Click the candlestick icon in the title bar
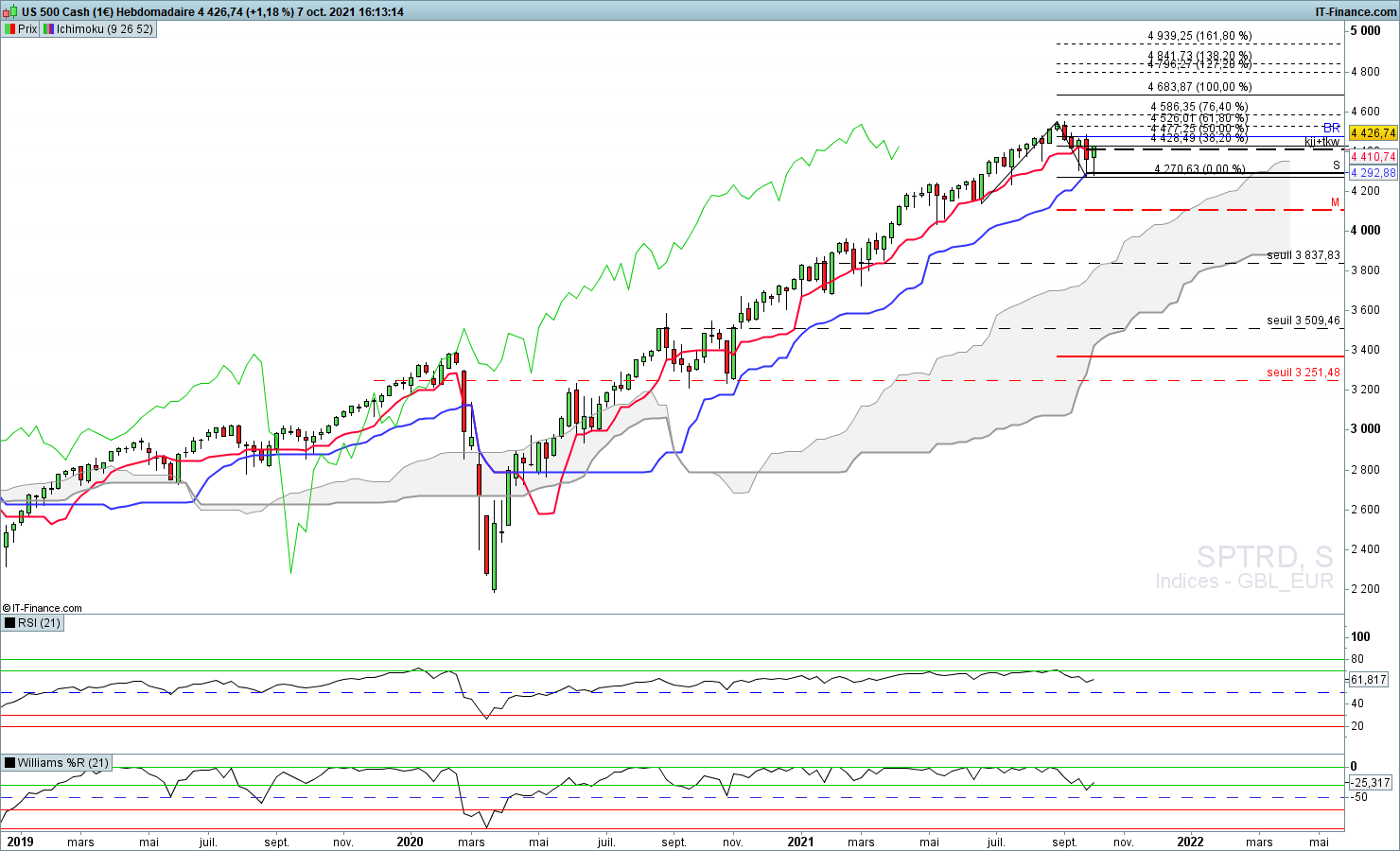This screenshot has height=851, width=1400. pos(10,11)
